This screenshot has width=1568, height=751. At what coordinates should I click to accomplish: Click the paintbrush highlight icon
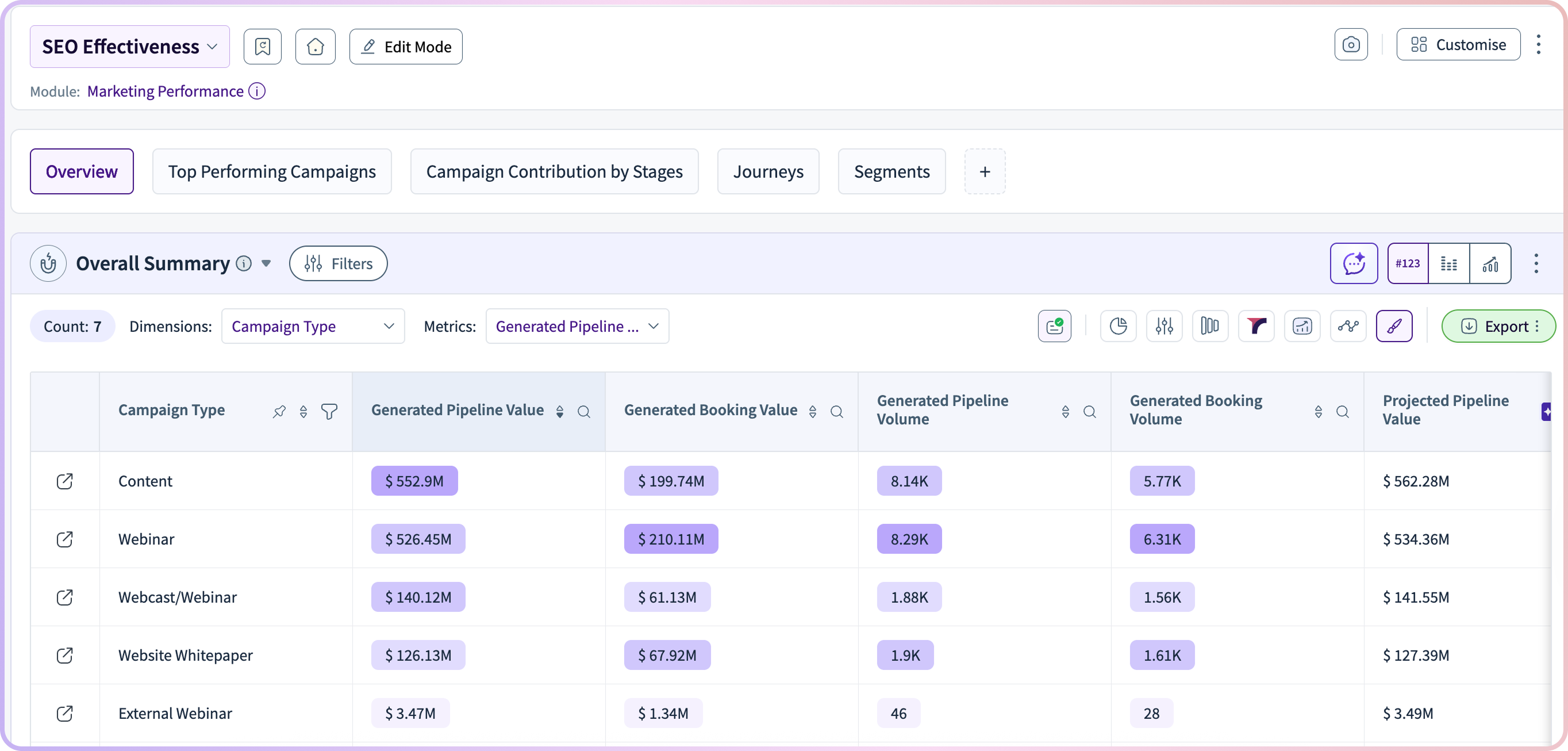click(x=1394, y=327)
